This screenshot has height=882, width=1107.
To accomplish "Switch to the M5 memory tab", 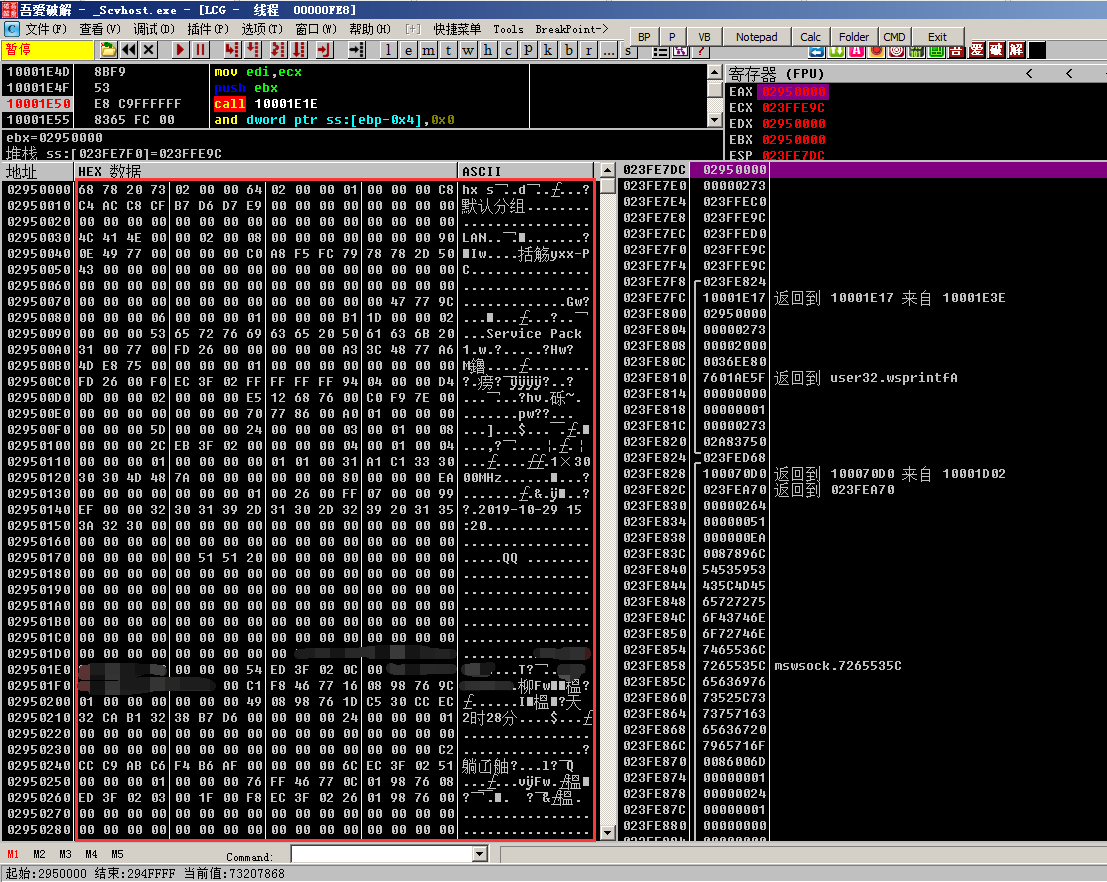I will 117,854.
